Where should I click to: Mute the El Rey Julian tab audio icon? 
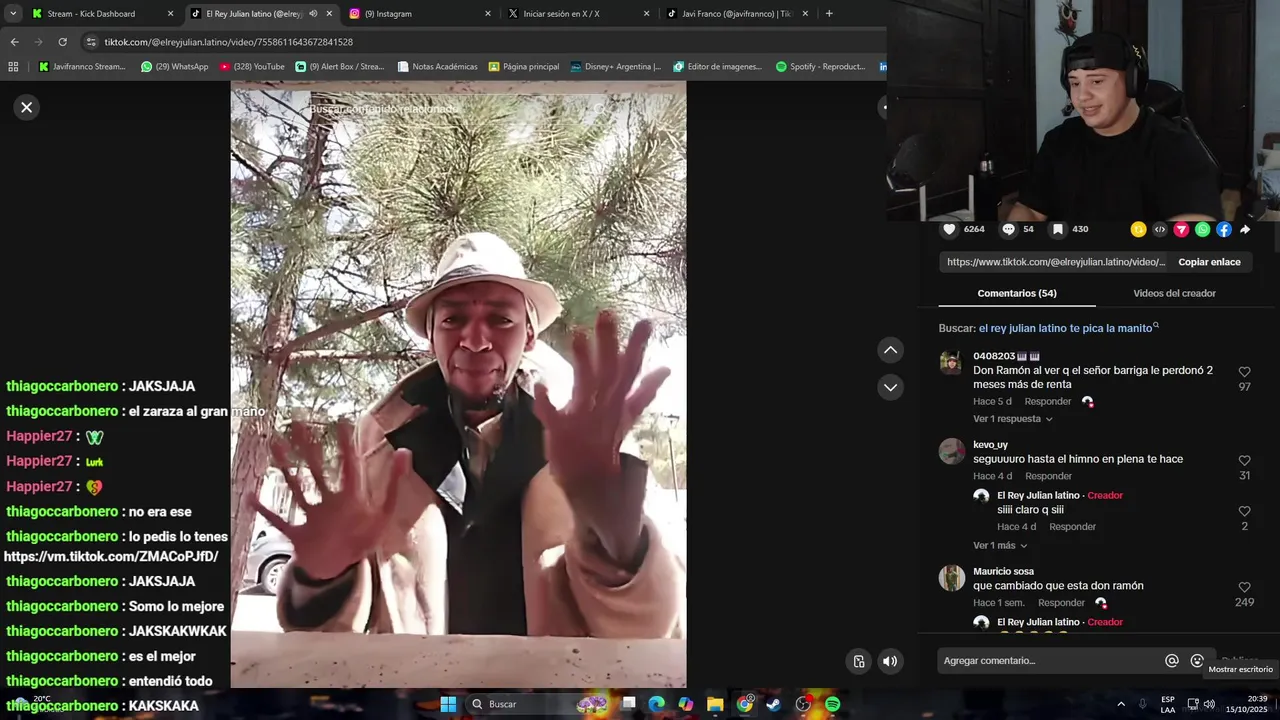point(313,14)
